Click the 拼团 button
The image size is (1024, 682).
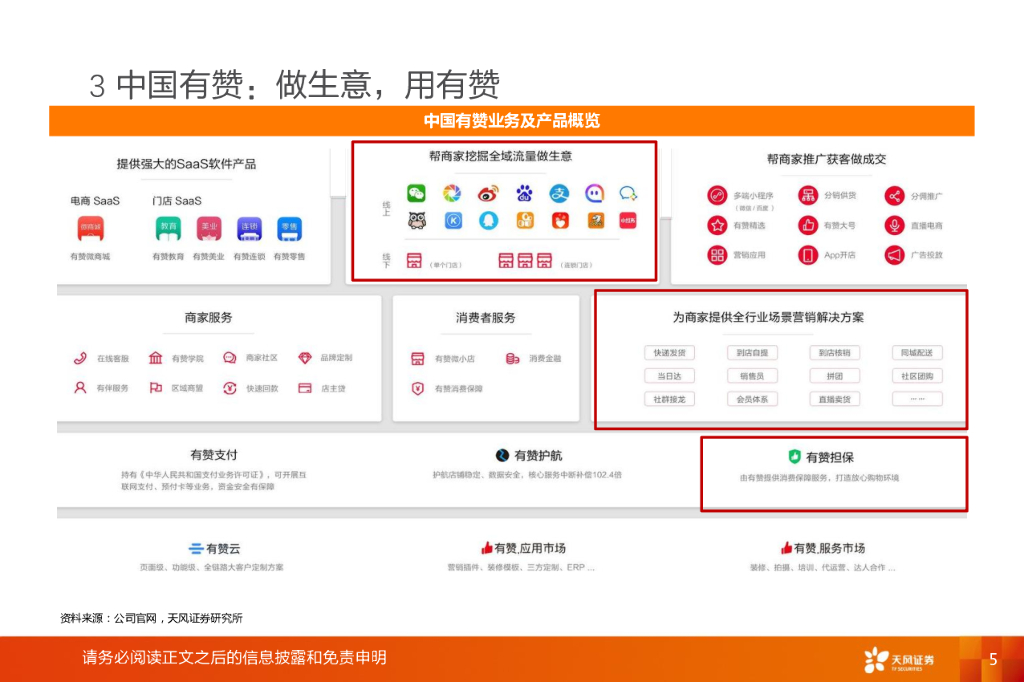point(835,376)
